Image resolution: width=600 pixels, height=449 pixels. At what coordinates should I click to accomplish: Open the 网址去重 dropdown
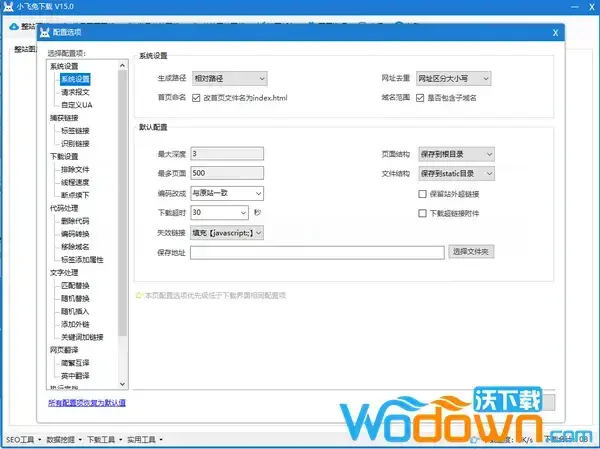(453, 78)
